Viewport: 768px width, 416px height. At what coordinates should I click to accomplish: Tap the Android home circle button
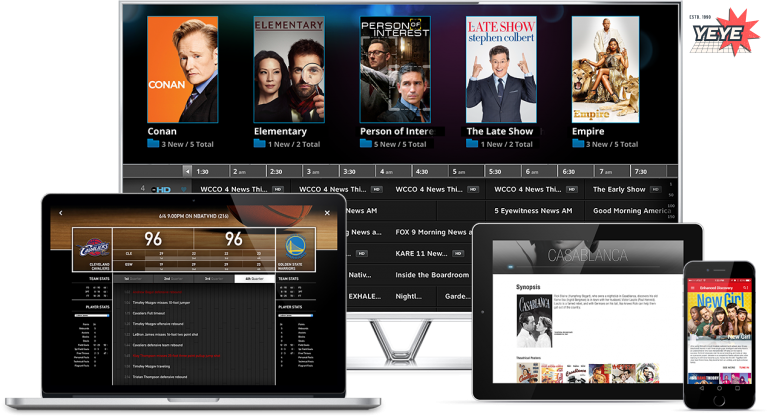pyautogui.click(x=720, y=388)
